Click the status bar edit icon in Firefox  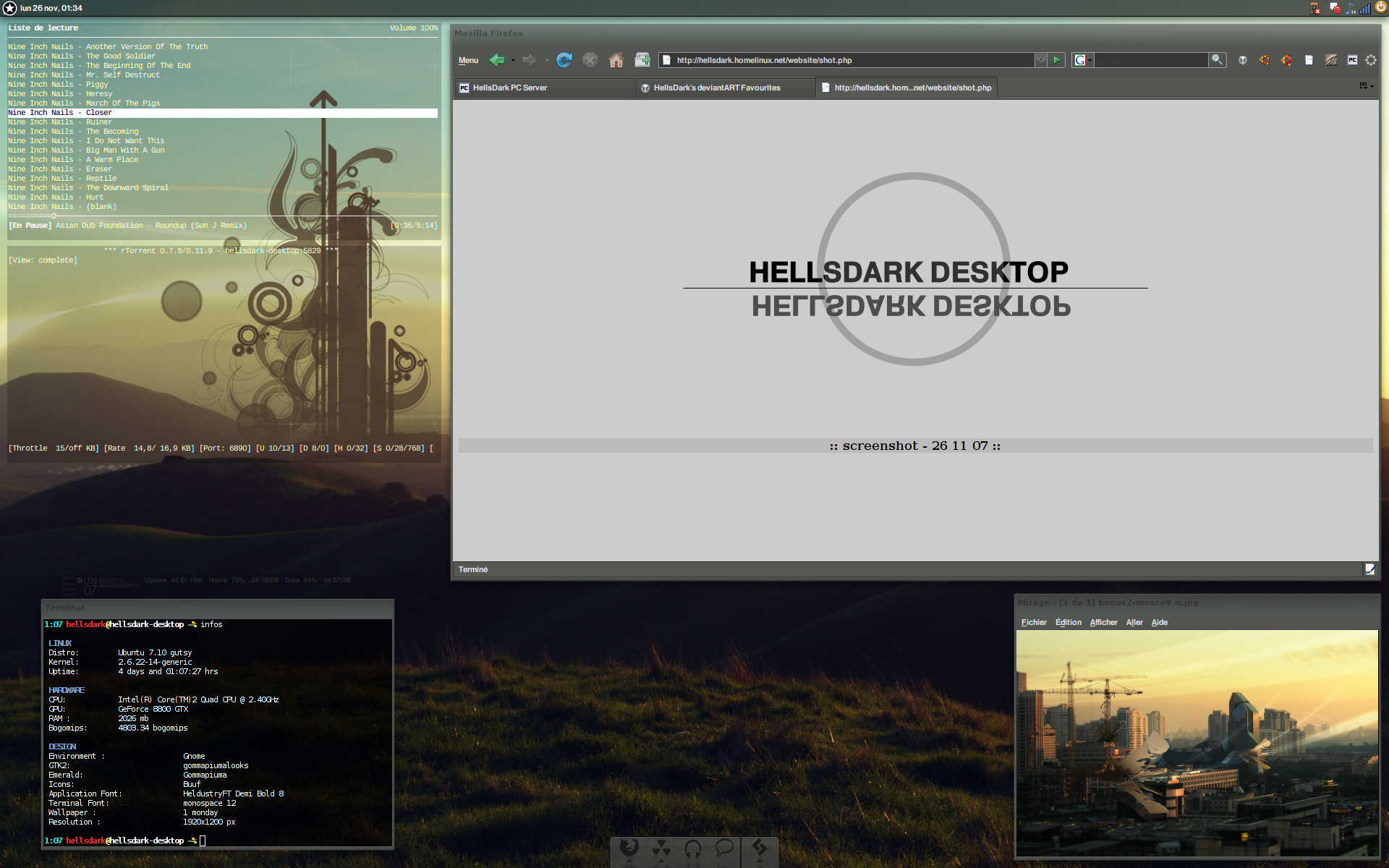[1370, 569]
